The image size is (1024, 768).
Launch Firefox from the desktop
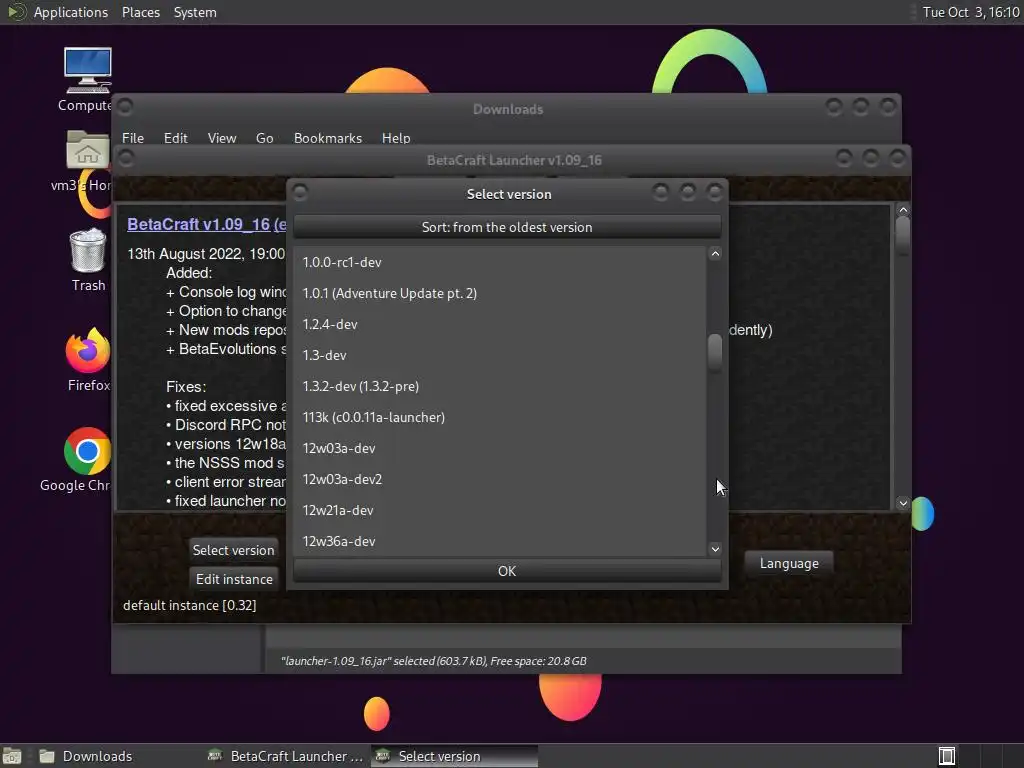pyautogui.click(x=88, y=350)
